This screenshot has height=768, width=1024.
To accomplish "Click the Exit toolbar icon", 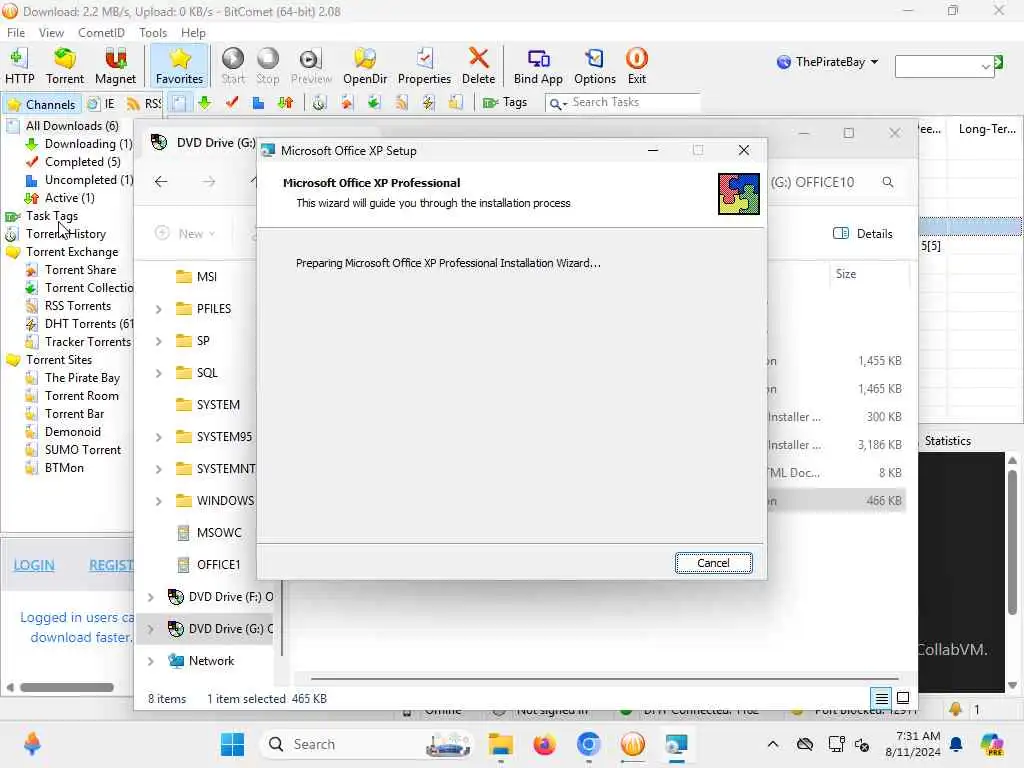I will coord(637,66).
